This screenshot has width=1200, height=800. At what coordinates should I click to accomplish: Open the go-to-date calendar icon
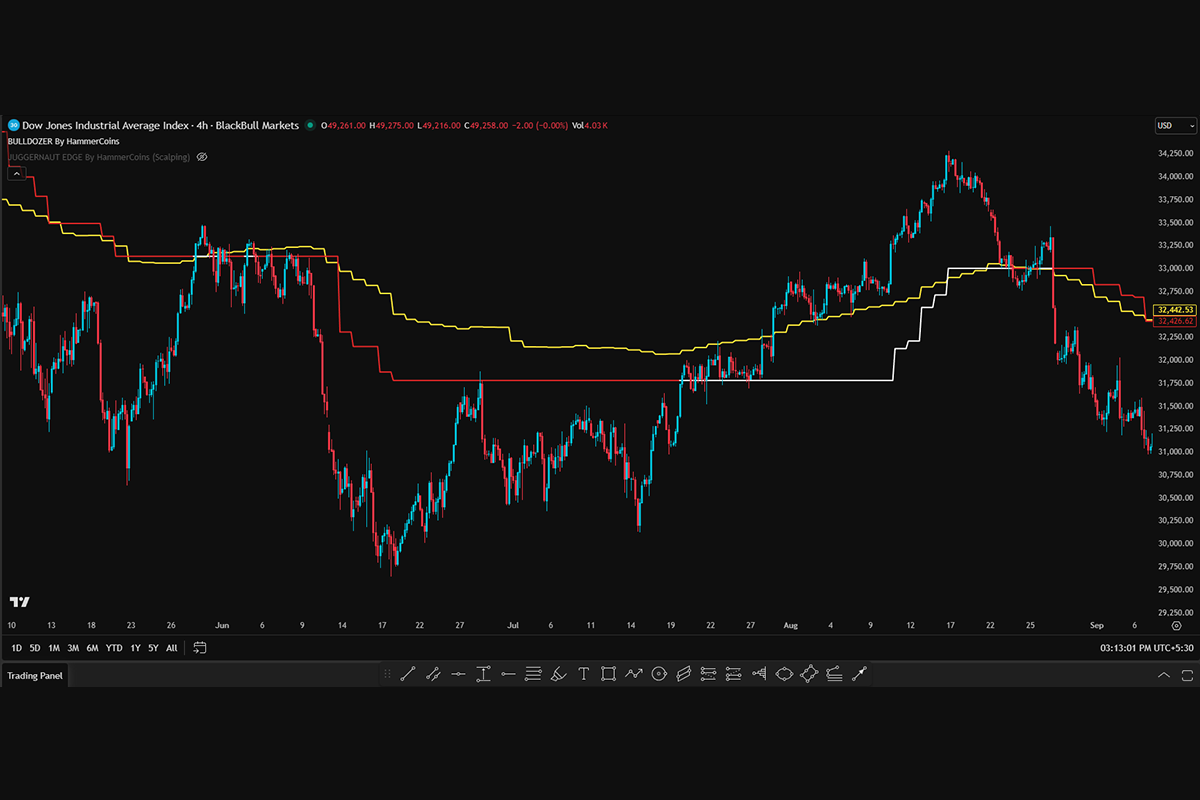click(x=200, y=648)
